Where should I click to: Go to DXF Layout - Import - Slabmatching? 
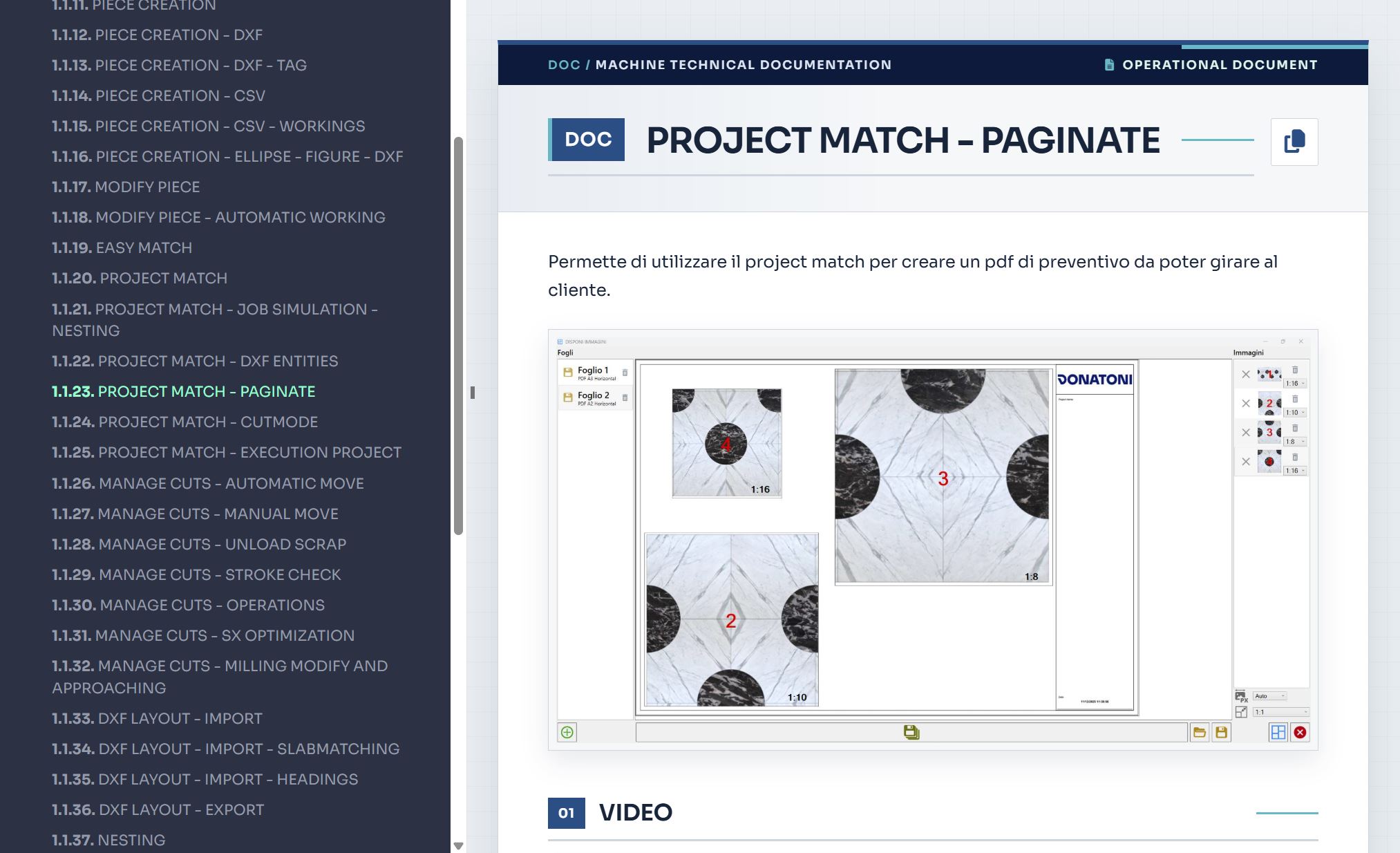pyautogui.click(x=226, y=749)
